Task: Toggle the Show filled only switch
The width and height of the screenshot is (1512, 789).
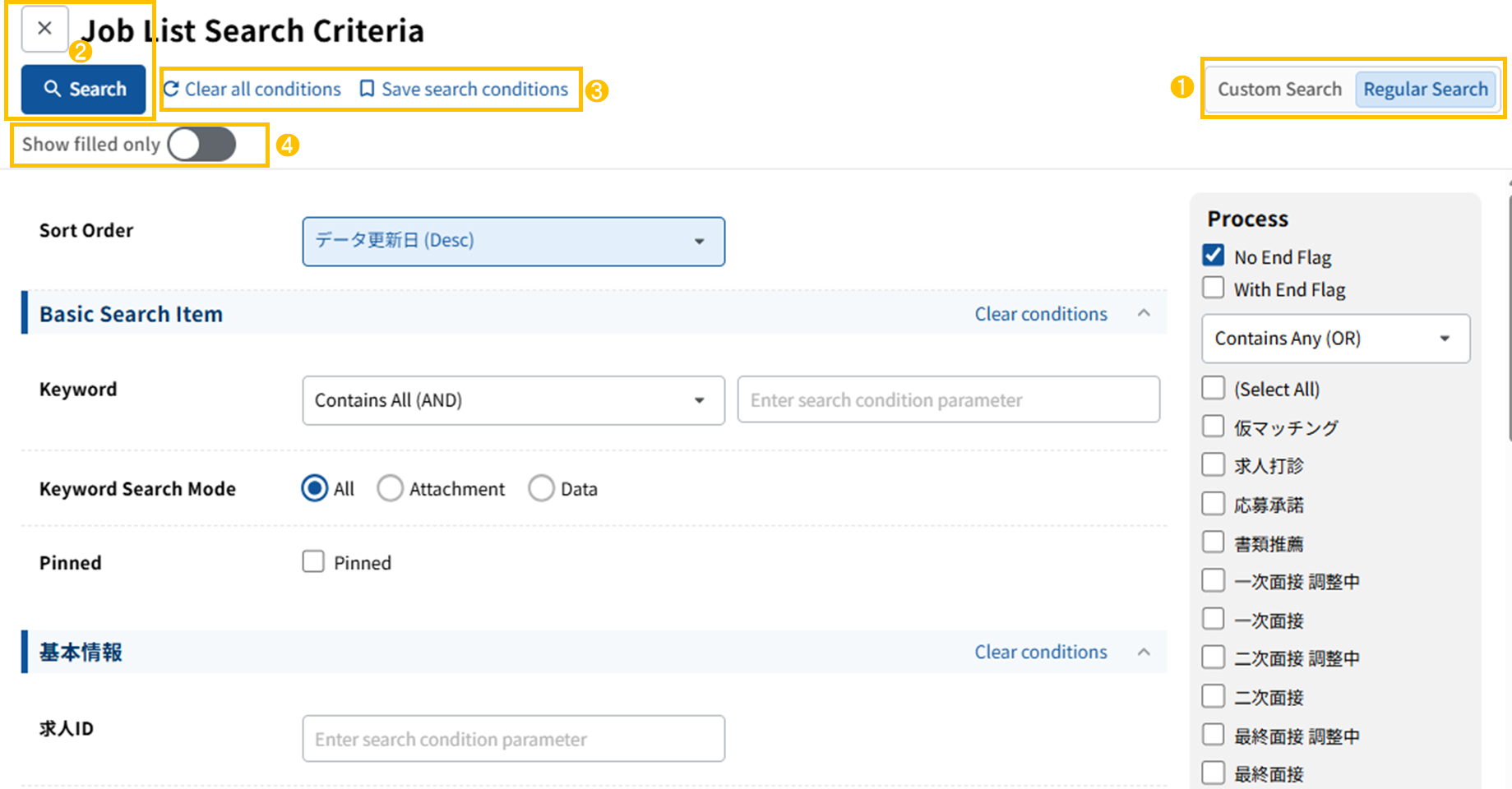Action: point(201,145)
